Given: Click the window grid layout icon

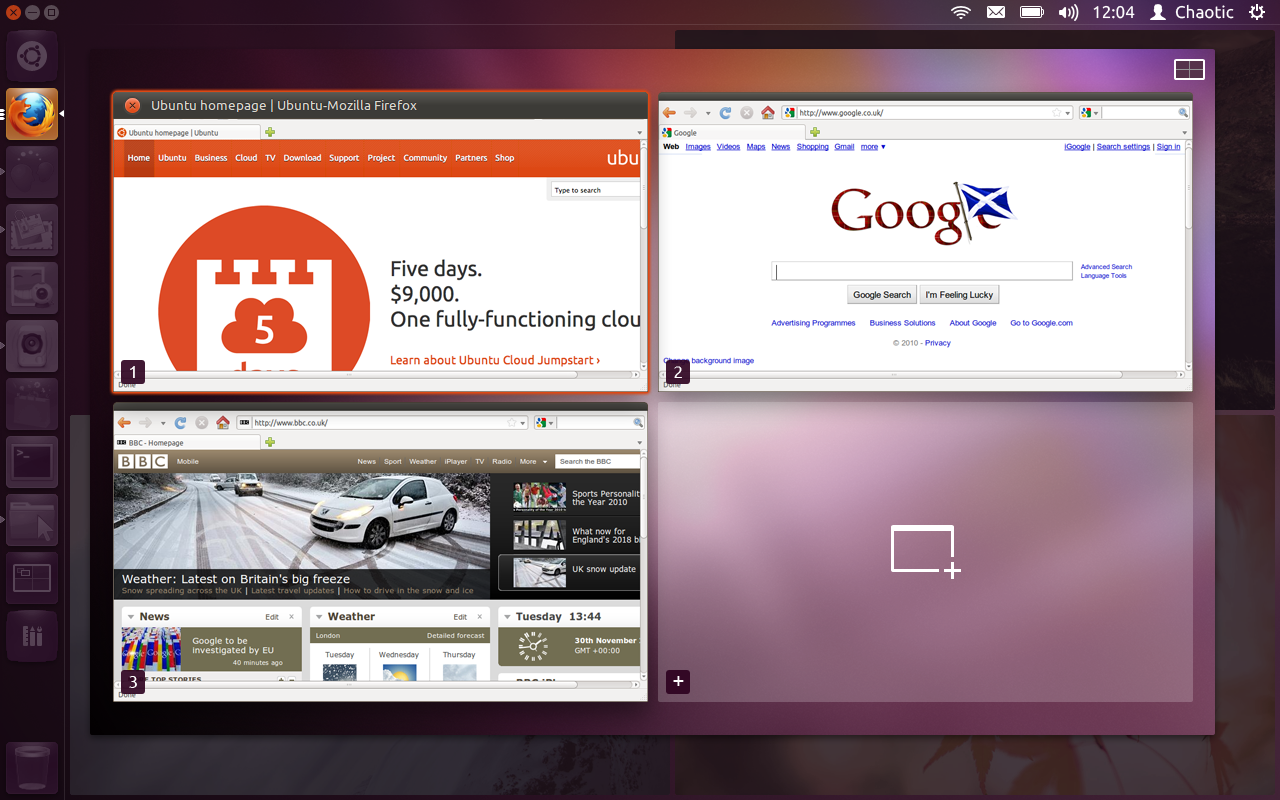Looking at the screenshot, I should (1189, 69).
